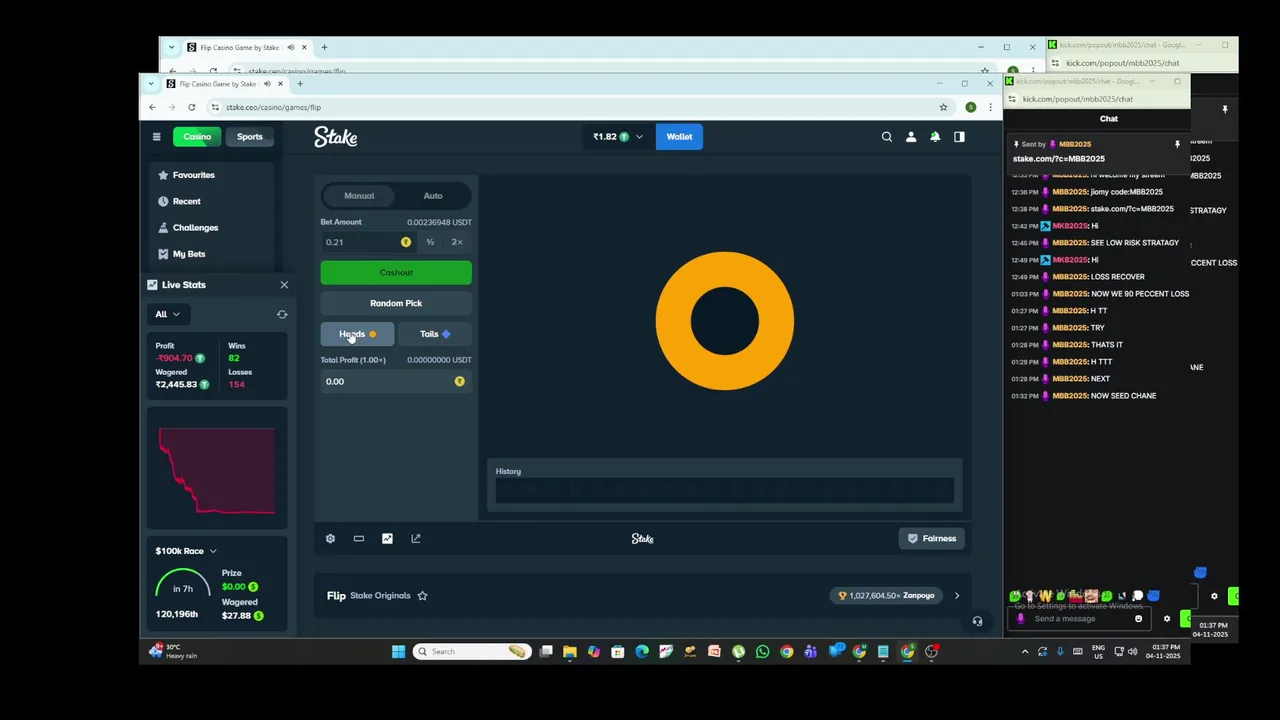Open the Wallet
The height and width of the screenshot is (720, 1280).
click(x=679, y=137)
